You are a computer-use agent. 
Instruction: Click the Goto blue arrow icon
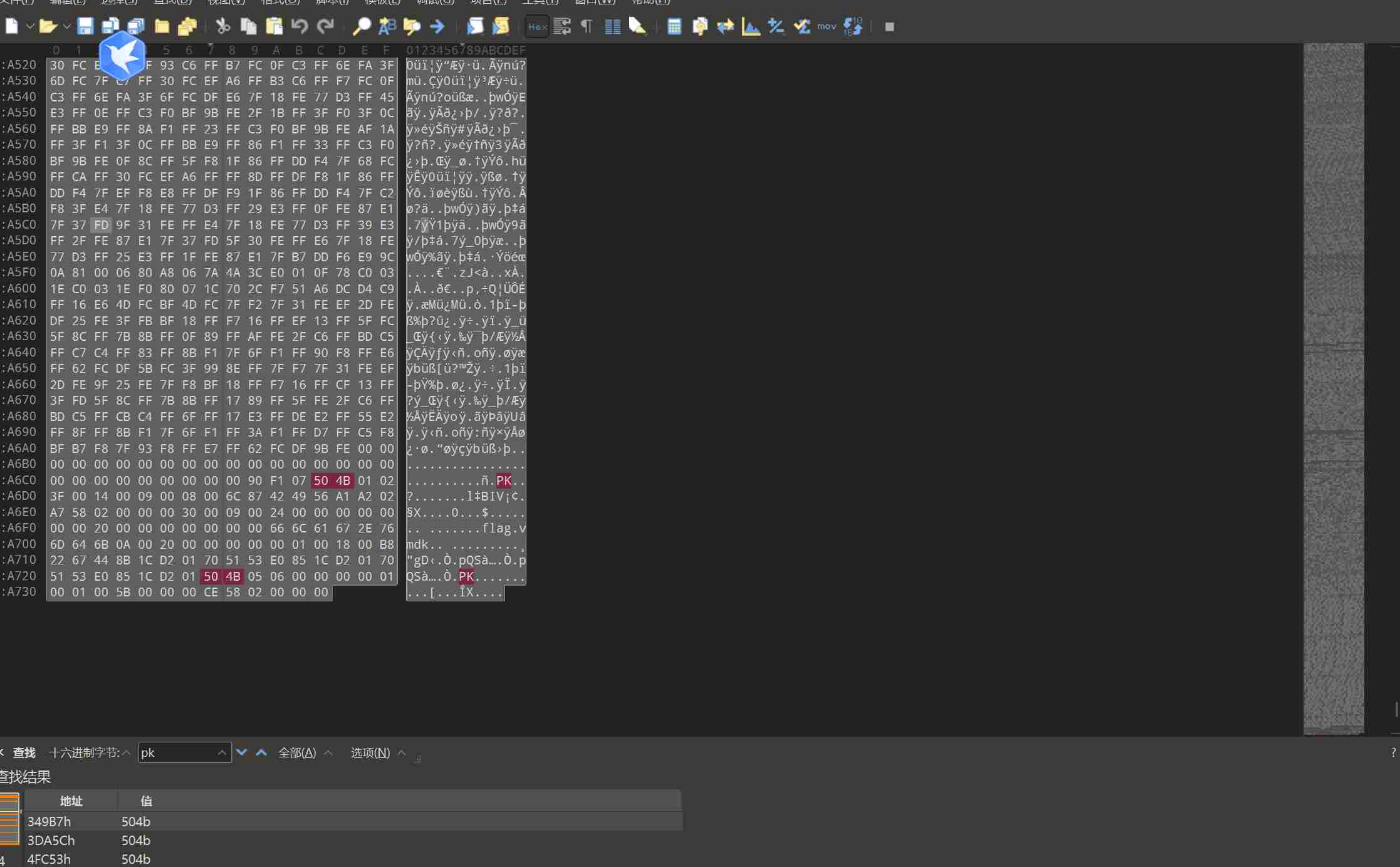[437, 26]
